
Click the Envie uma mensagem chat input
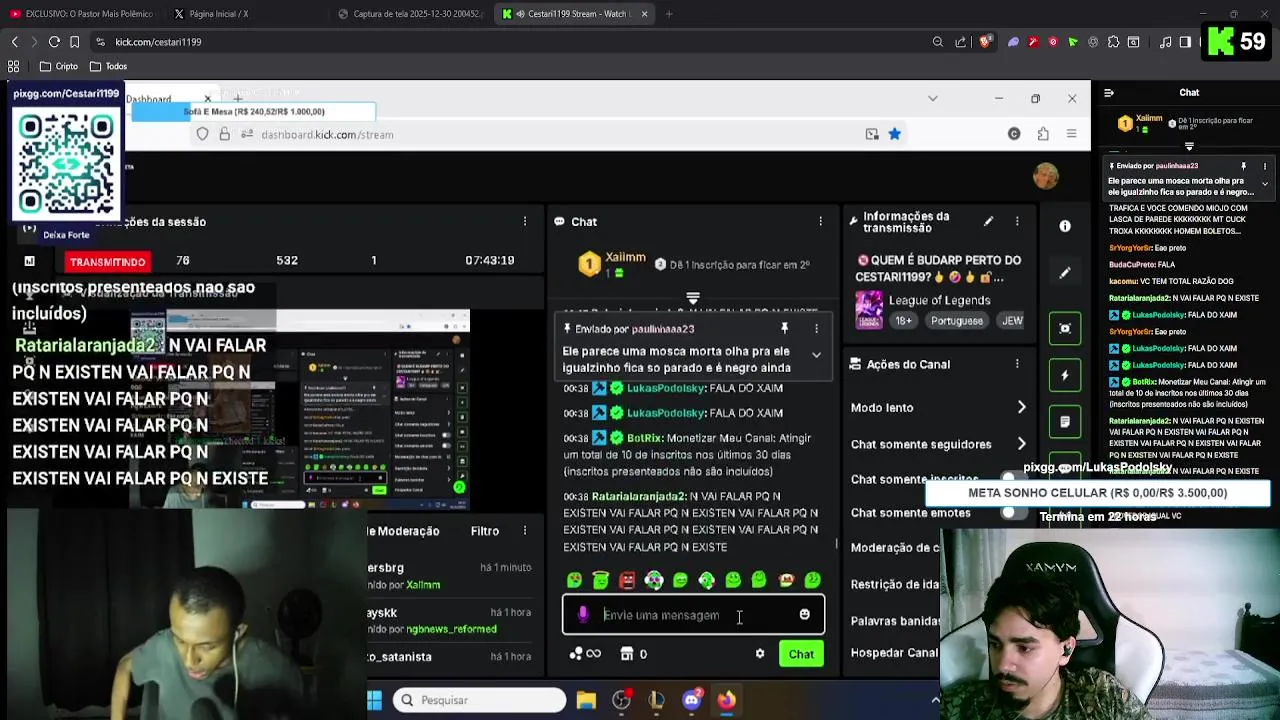(694, 615)
